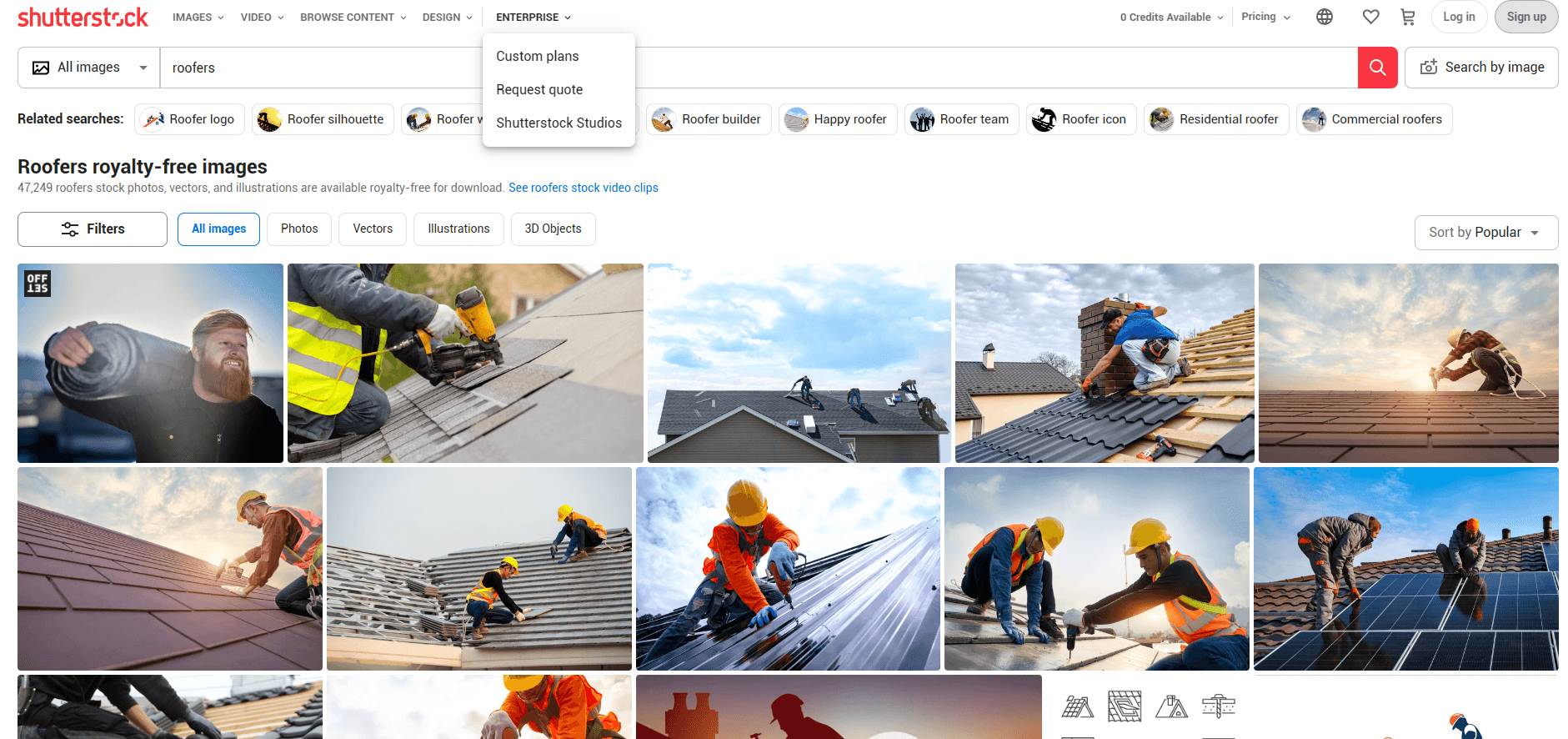
Task: Select the Vectors filter tab
Action: (373, 229)
